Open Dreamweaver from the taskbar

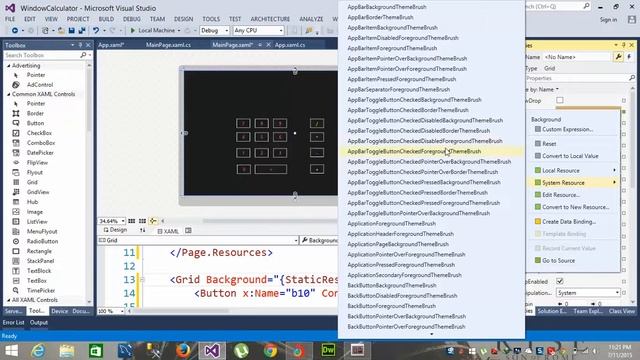(328, 351)
